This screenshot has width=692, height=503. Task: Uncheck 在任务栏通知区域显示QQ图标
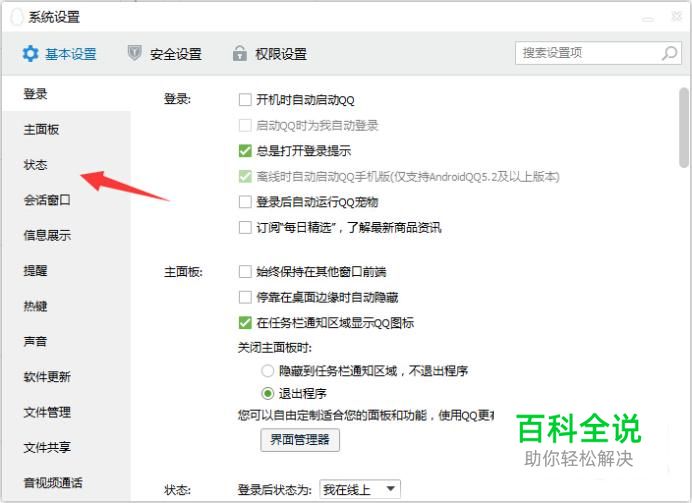(x=245, y=323)
